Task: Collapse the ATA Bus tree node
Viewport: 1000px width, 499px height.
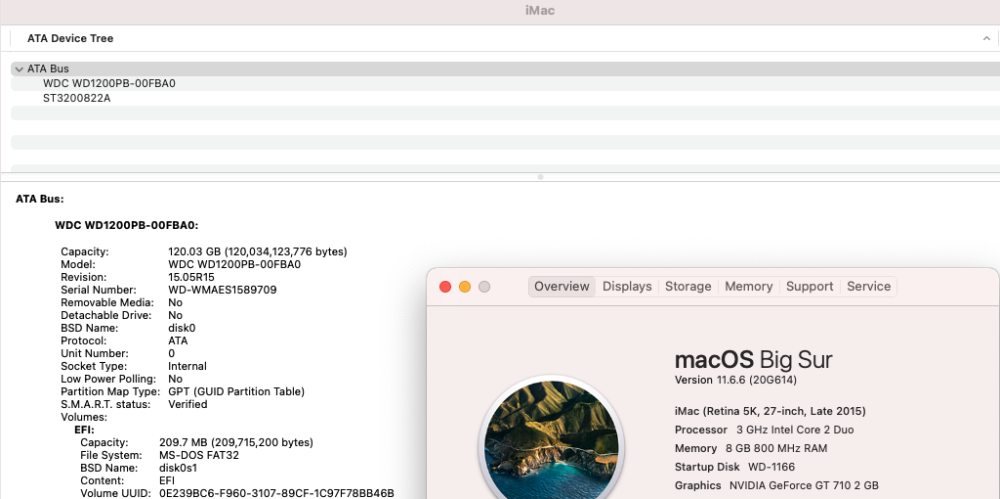Action: pos(19,69)
